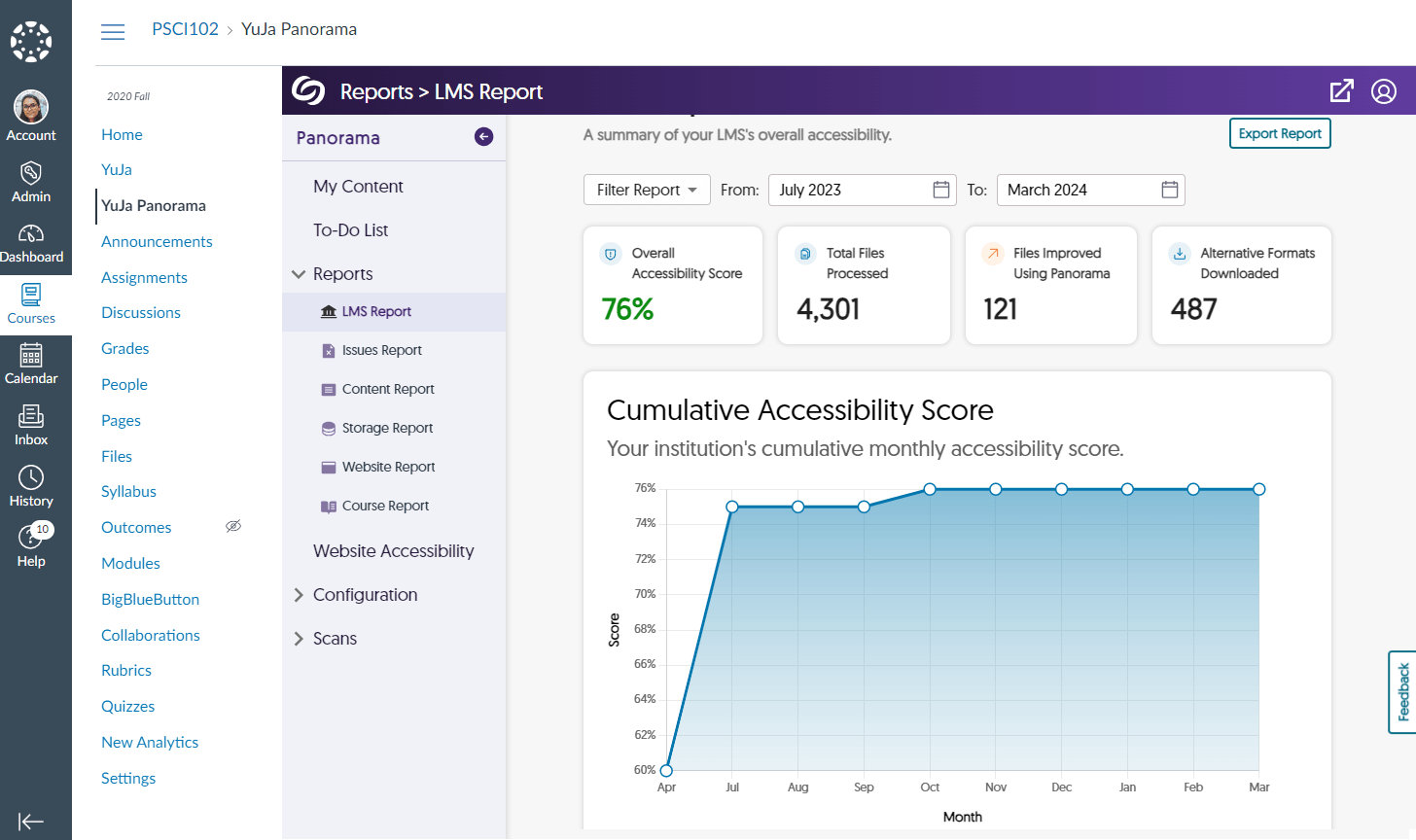1416x840 pixels.
Task: Open the calendar picker for the From date
Action: (x=940, y=190)
